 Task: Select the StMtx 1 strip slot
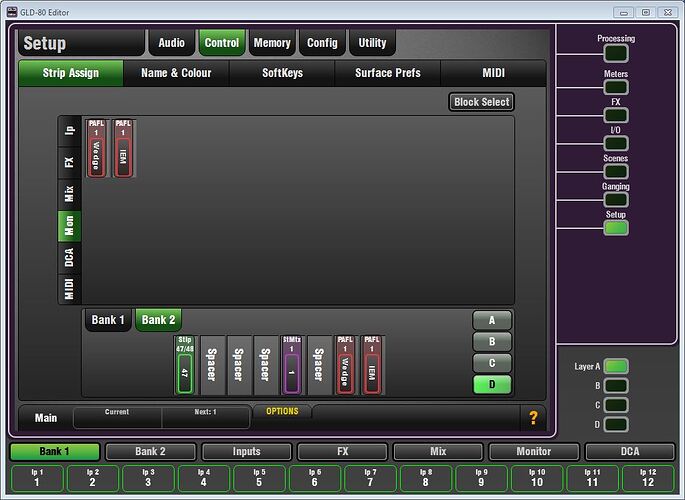[x=292, y=365]
